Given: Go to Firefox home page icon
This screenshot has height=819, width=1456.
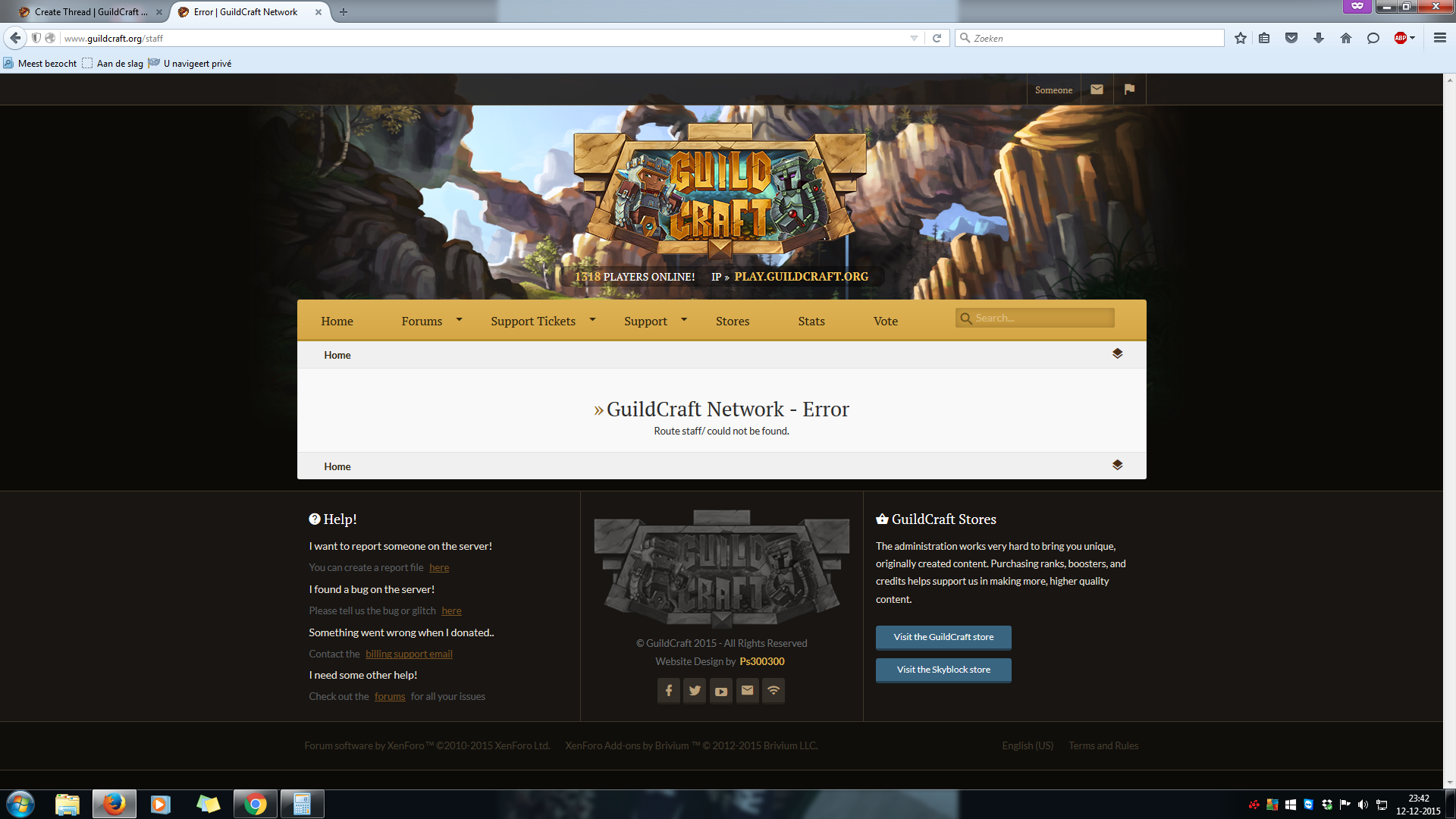Looking at the screenshot, I should pyautogui.click(x=1346, y=38).
